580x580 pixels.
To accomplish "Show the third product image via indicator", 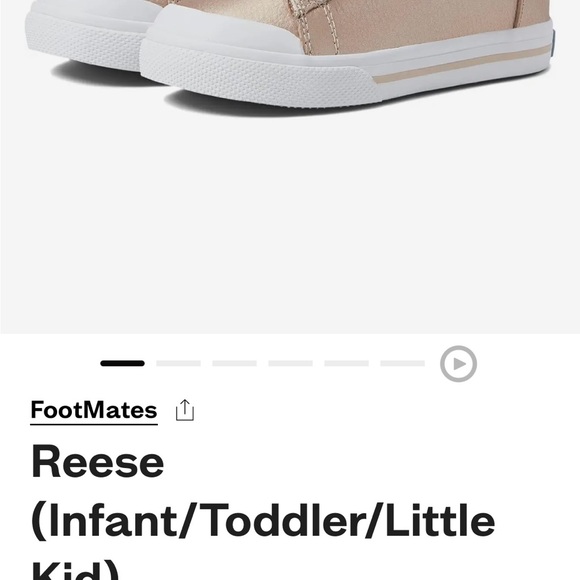I will tap(235, 363).
